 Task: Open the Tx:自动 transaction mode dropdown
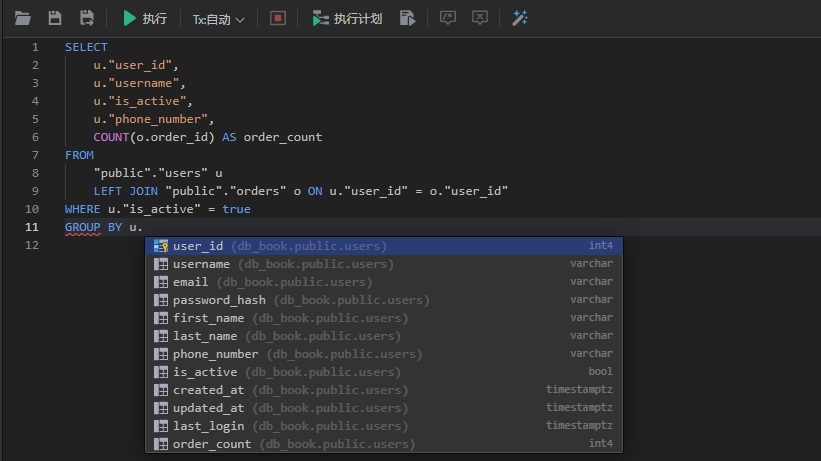click(218, 19)
